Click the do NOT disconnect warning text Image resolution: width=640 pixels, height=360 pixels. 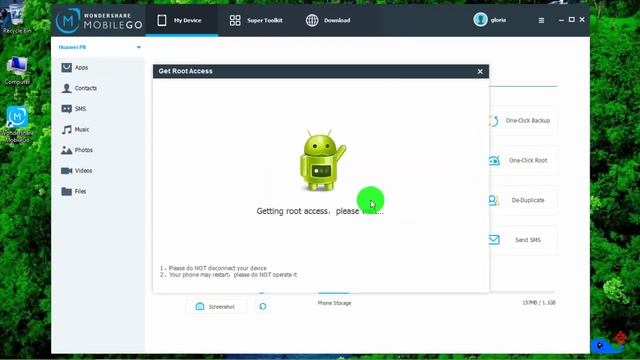[x=213, y=268]
